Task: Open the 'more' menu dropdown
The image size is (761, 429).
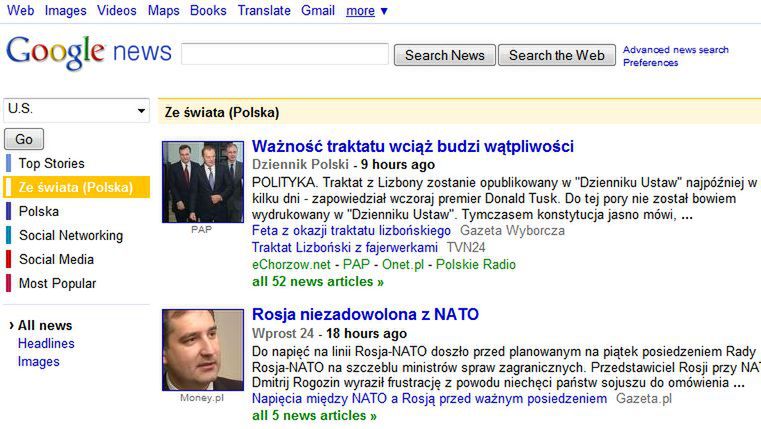Action: [367, 11]
